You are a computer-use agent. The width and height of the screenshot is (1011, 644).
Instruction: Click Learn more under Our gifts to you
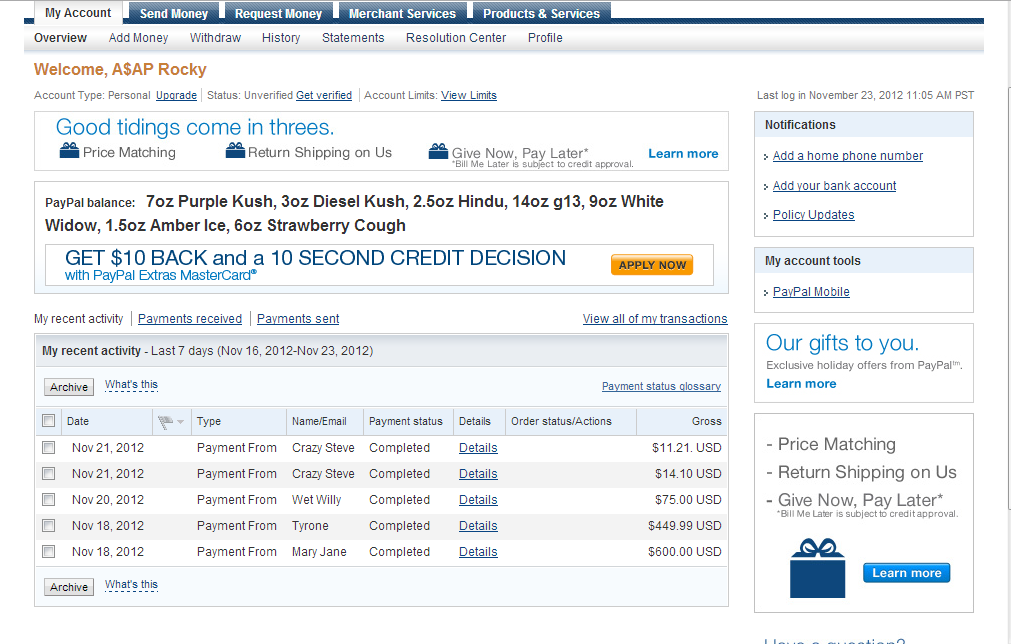[801, 384]
